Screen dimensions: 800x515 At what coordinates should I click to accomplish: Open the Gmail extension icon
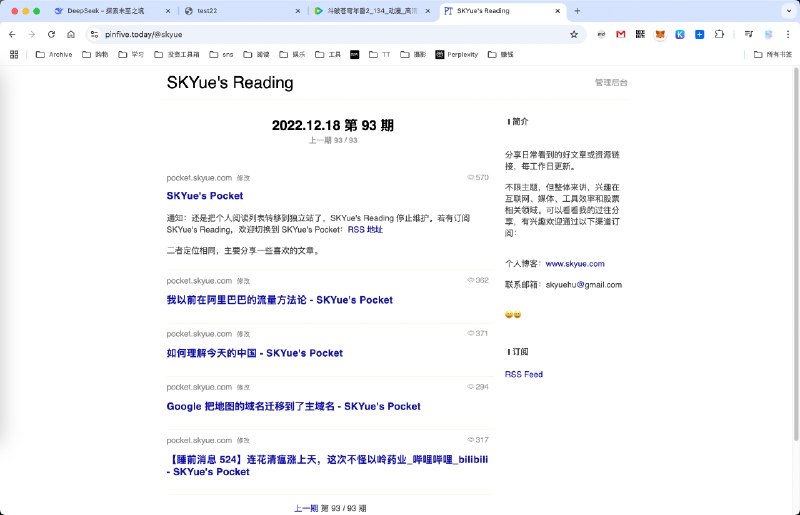coord(621,34)
